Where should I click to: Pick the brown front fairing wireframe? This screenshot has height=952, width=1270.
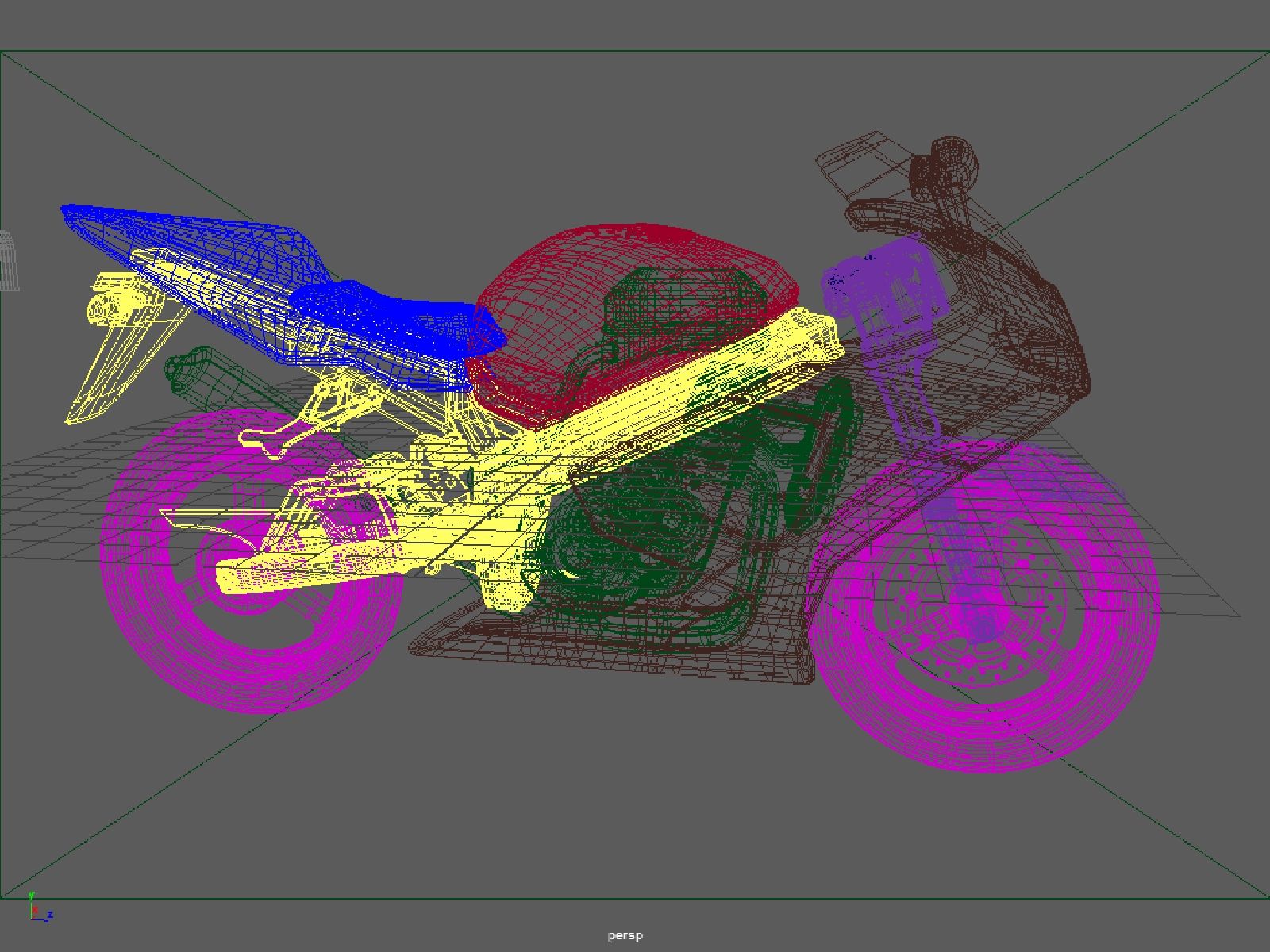pos(1024,333)
